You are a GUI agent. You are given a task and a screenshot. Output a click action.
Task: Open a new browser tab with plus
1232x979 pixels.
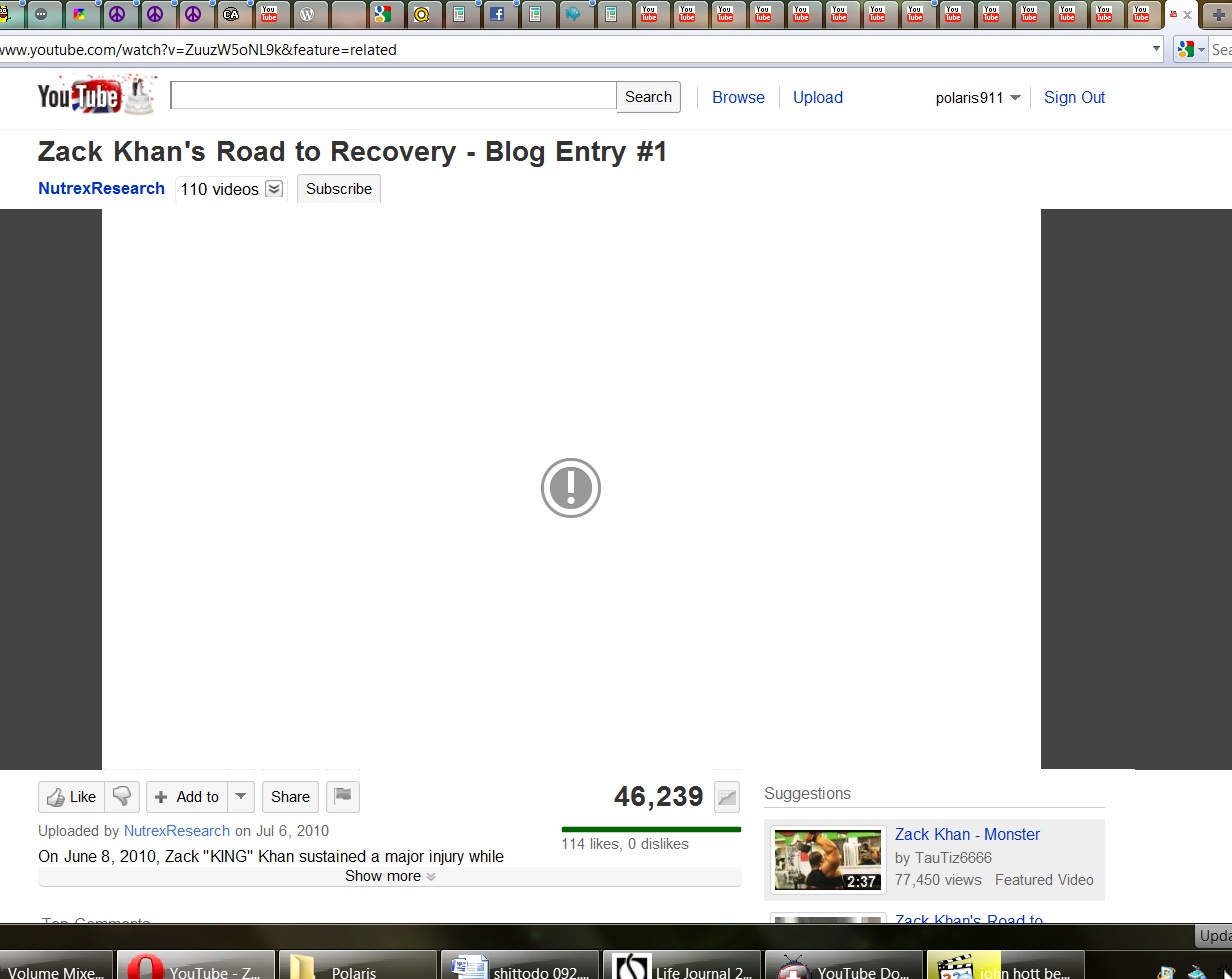[1217, 15]
